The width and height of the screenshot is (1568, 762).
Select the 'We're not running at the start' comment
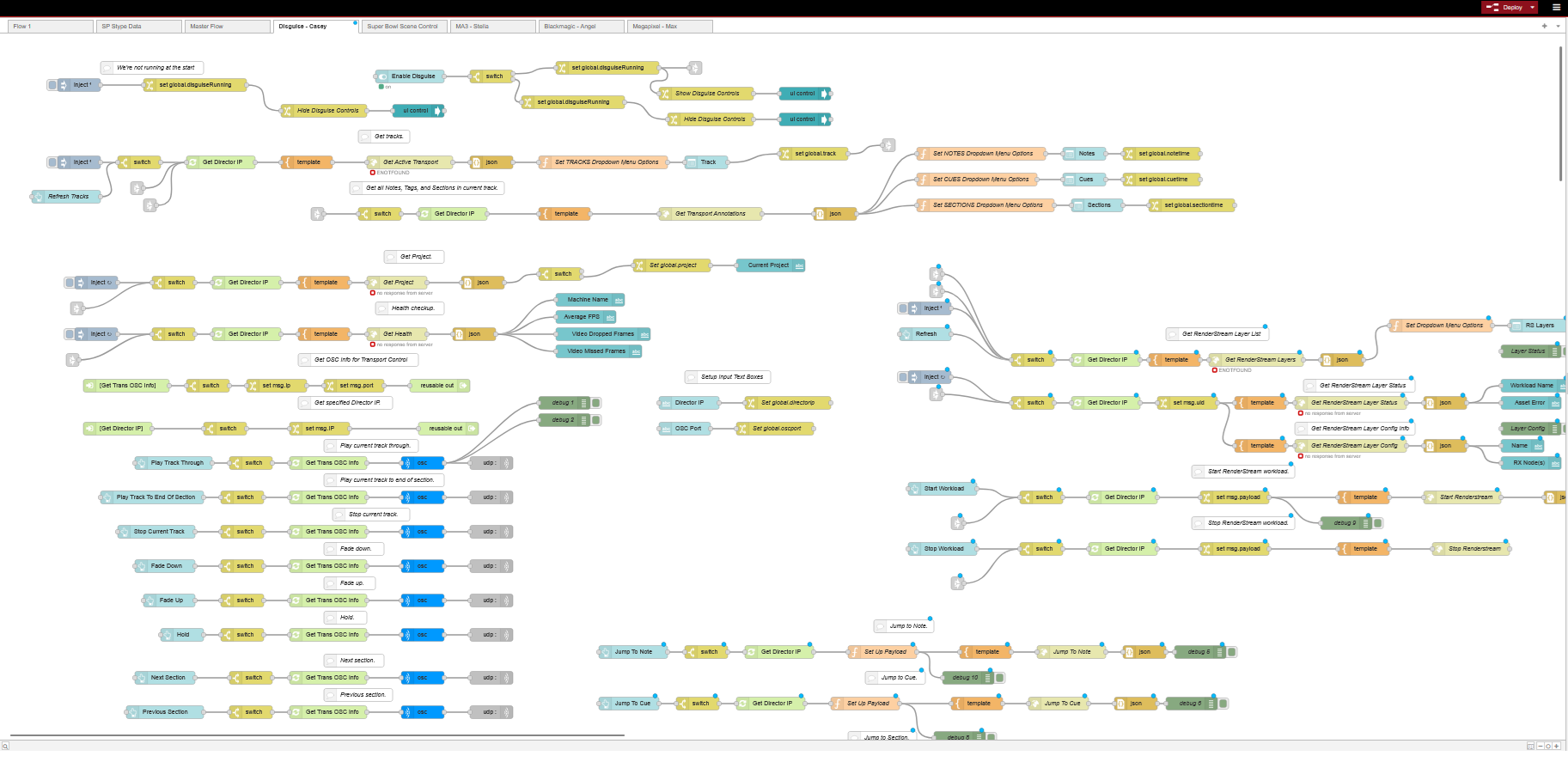click(x=152, y=68)
